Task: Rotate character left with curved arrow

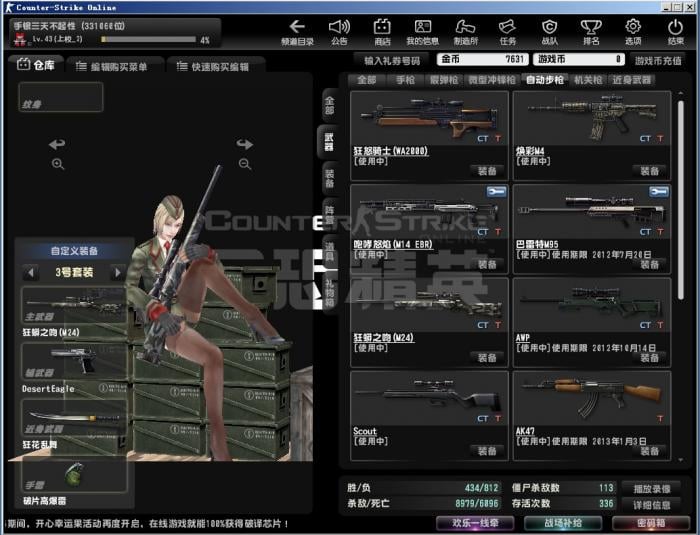Action: 57,144
